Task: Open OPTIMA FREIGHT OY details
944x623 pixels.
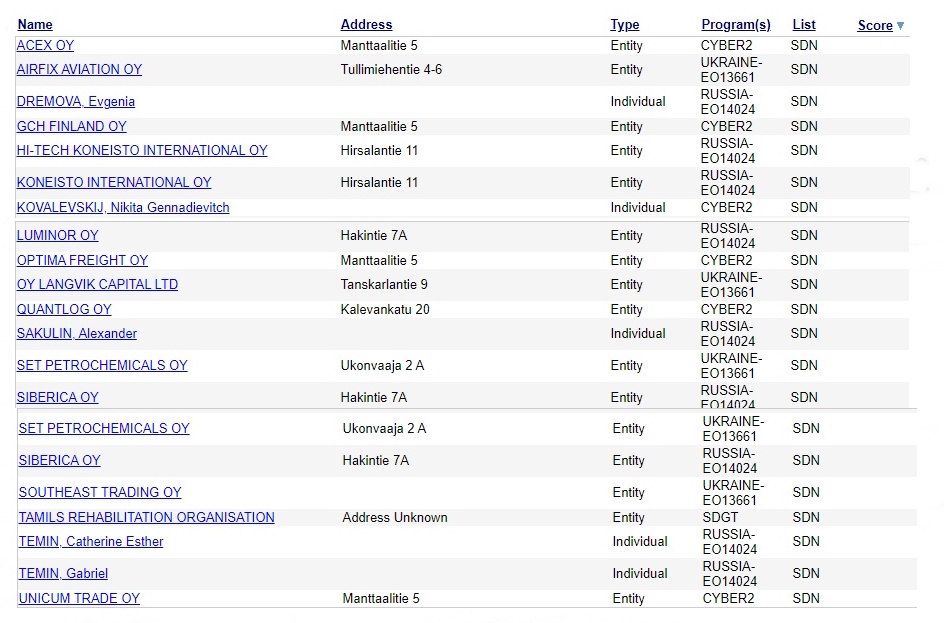Action: click(x=82, y=261)
